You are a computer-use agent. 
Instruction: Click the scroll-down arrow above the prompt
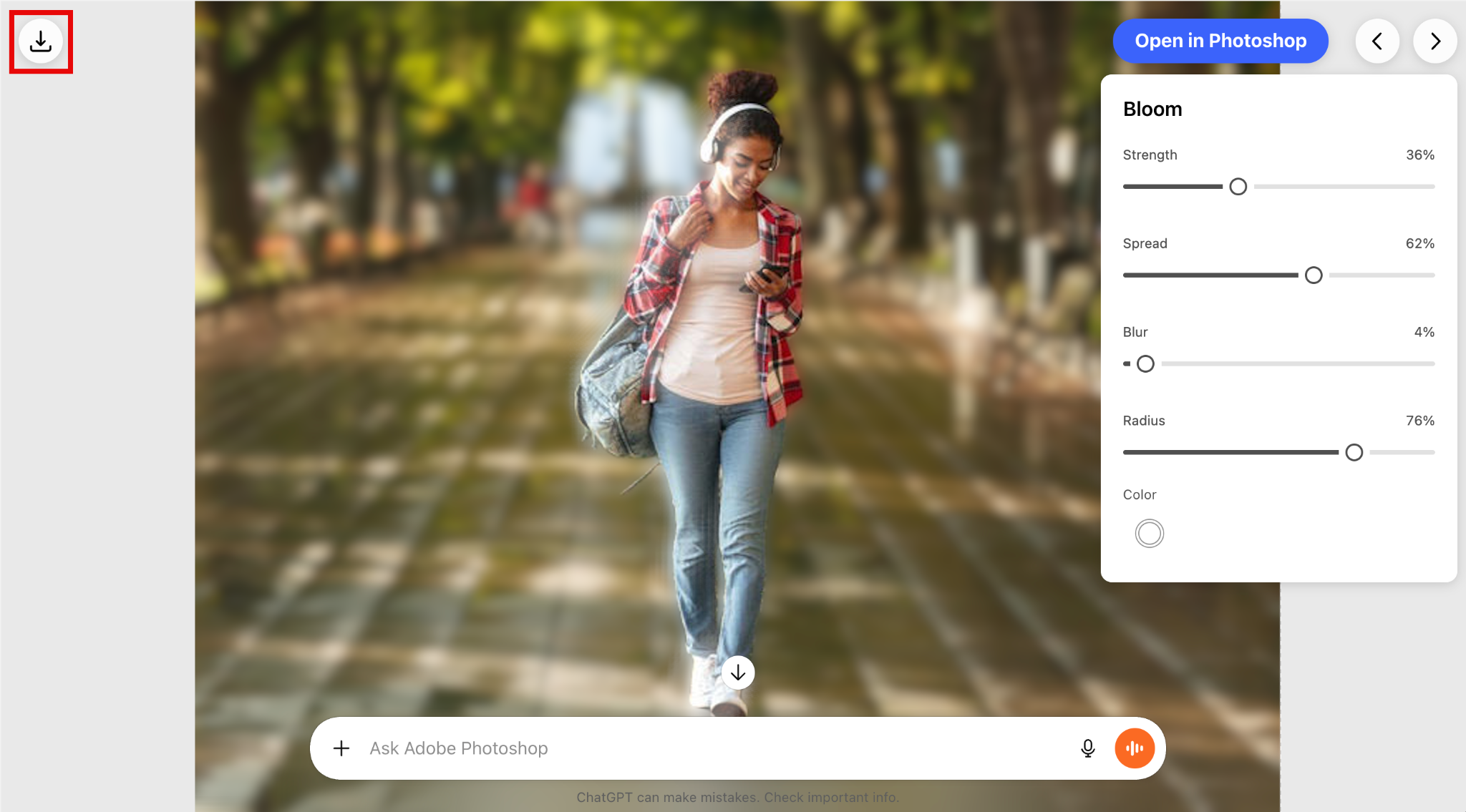737,672
